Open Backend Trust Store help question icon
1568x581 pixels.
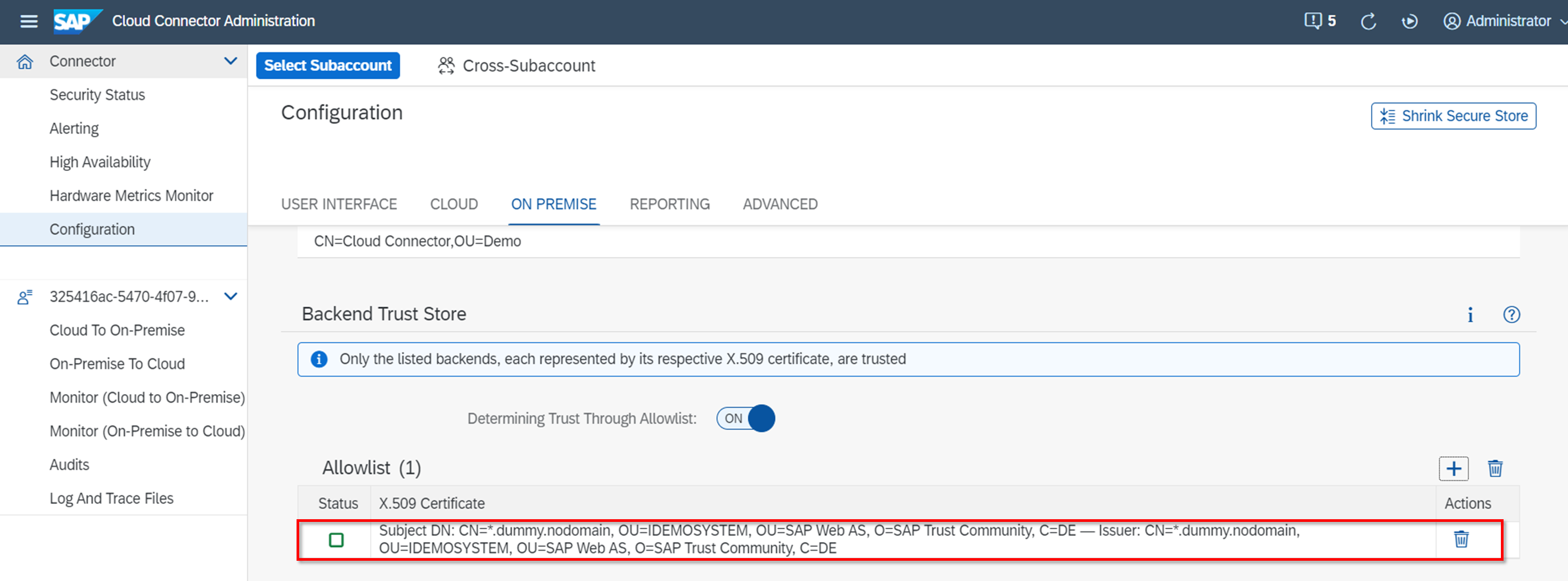point(1511,314)
